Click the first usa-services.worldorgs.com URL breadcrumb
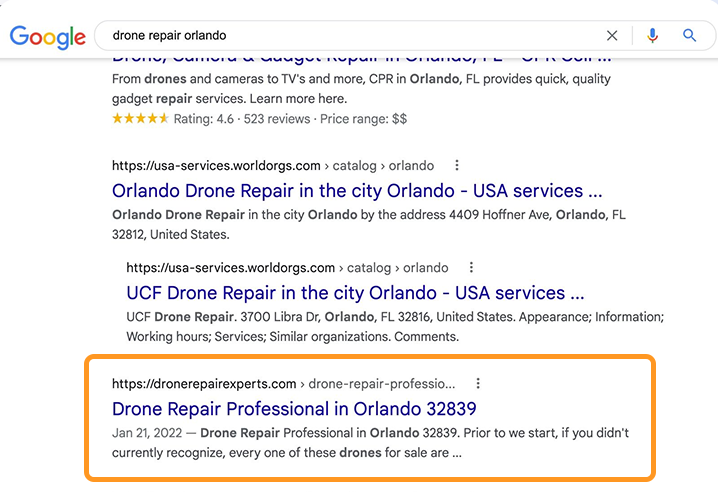 (x=273, y=165)
